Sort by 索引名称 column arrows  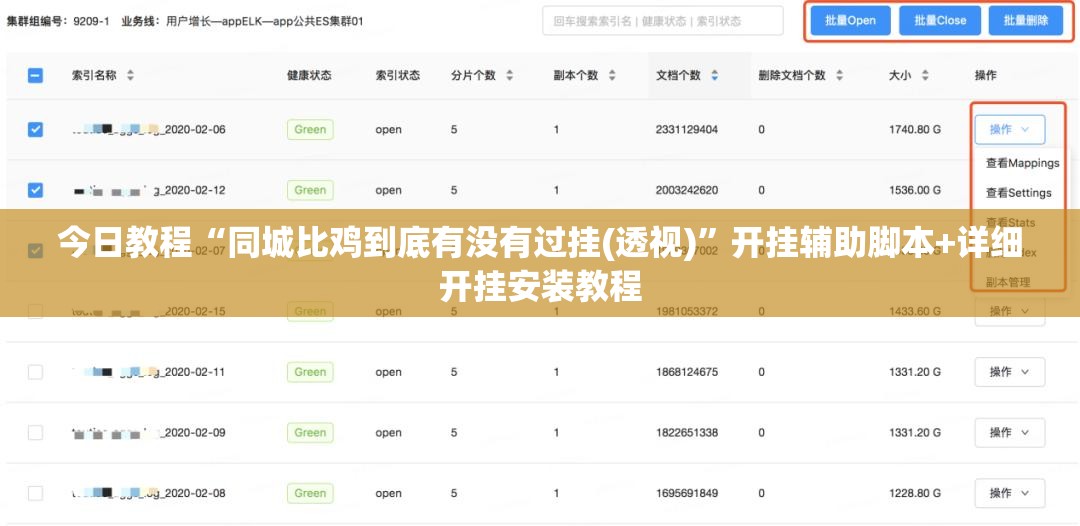[130, 76]
